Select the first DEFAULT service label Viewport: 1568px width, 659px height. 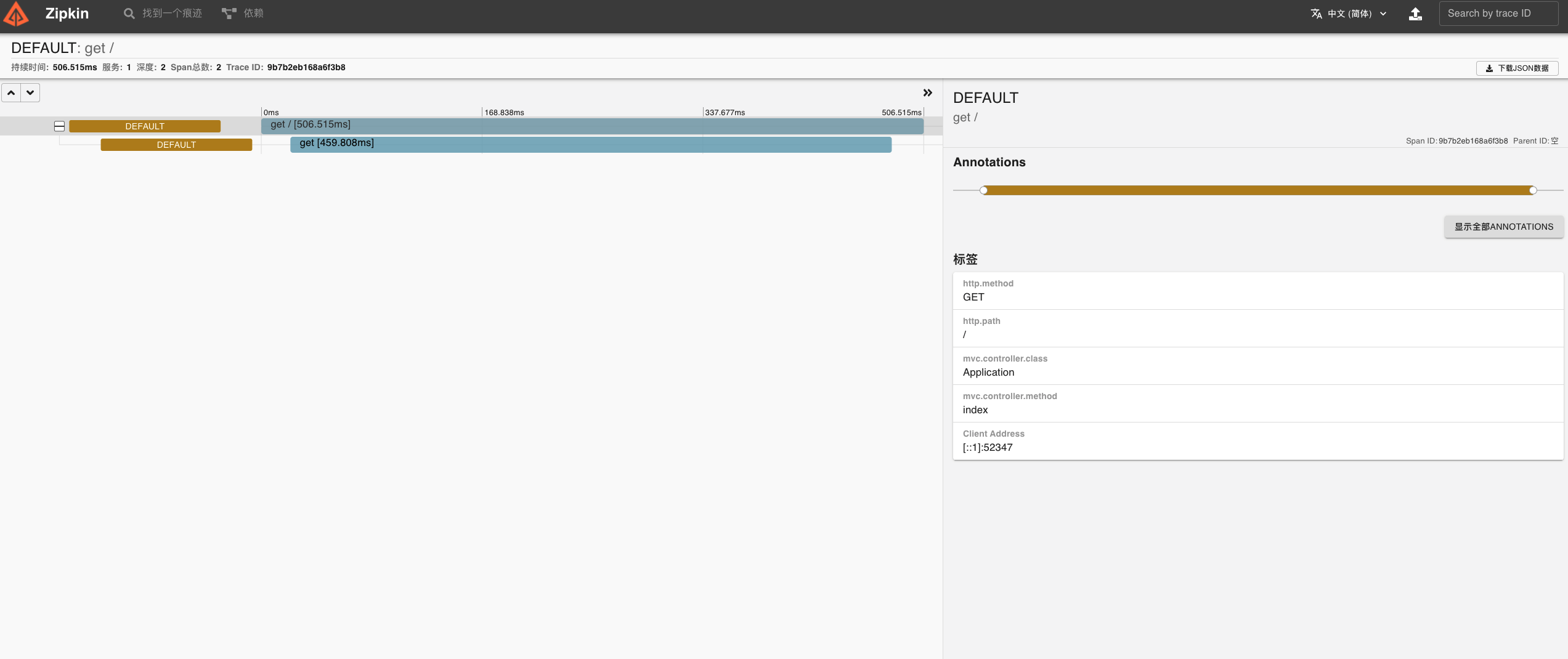click(145, 126)
